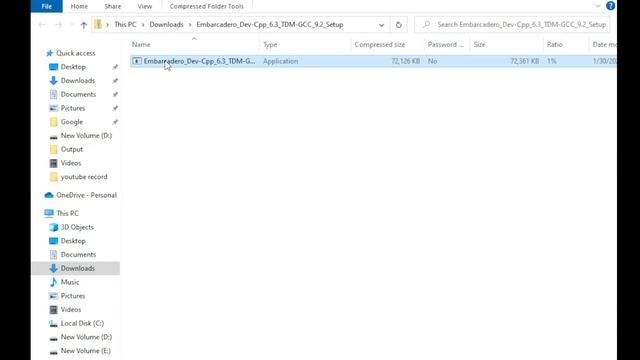Sort files by the Type column
This screenshot has width=640, height=360.
[x=270, y=44]
